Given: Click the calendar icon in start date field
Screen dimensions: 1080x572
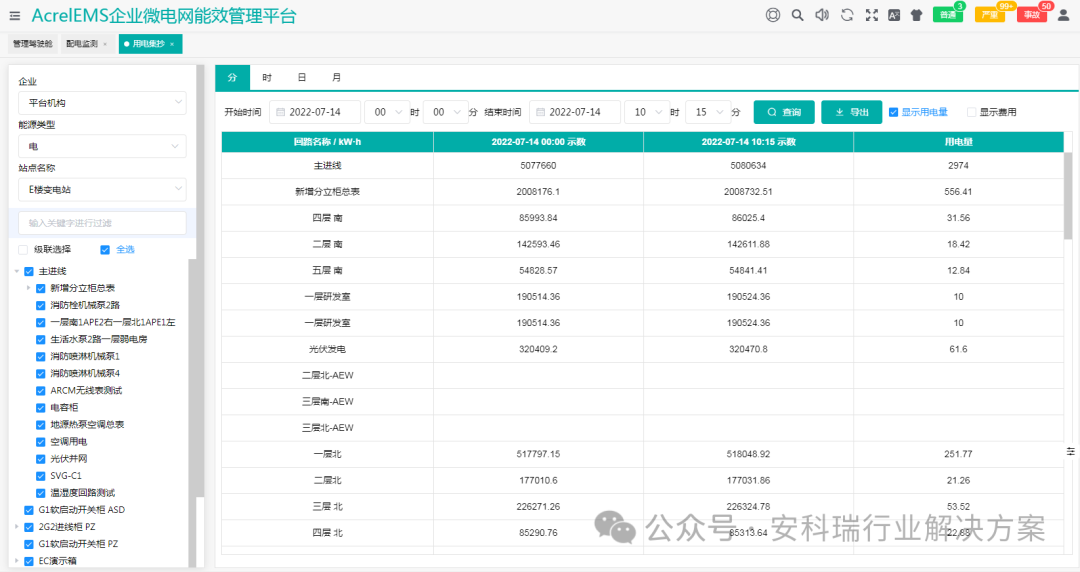Looking at the screenshot, I should (x=280, y=112).
